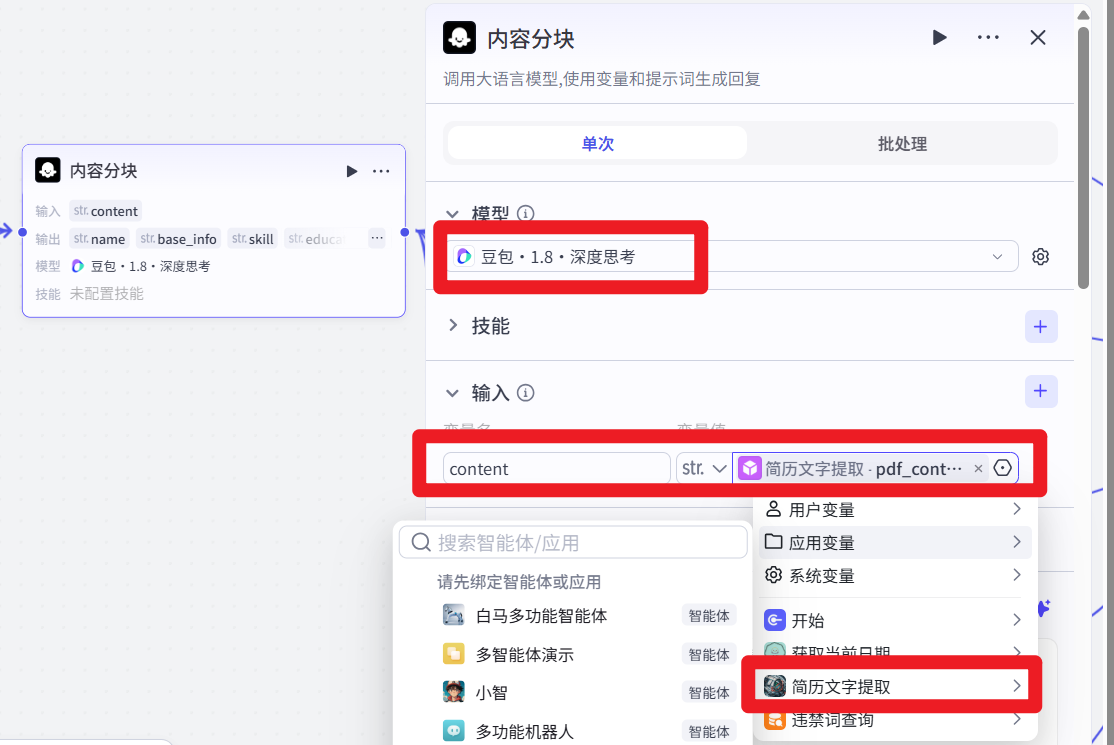Expand 系统变量 submenu

pyautogui.click(x=894, y=575)
